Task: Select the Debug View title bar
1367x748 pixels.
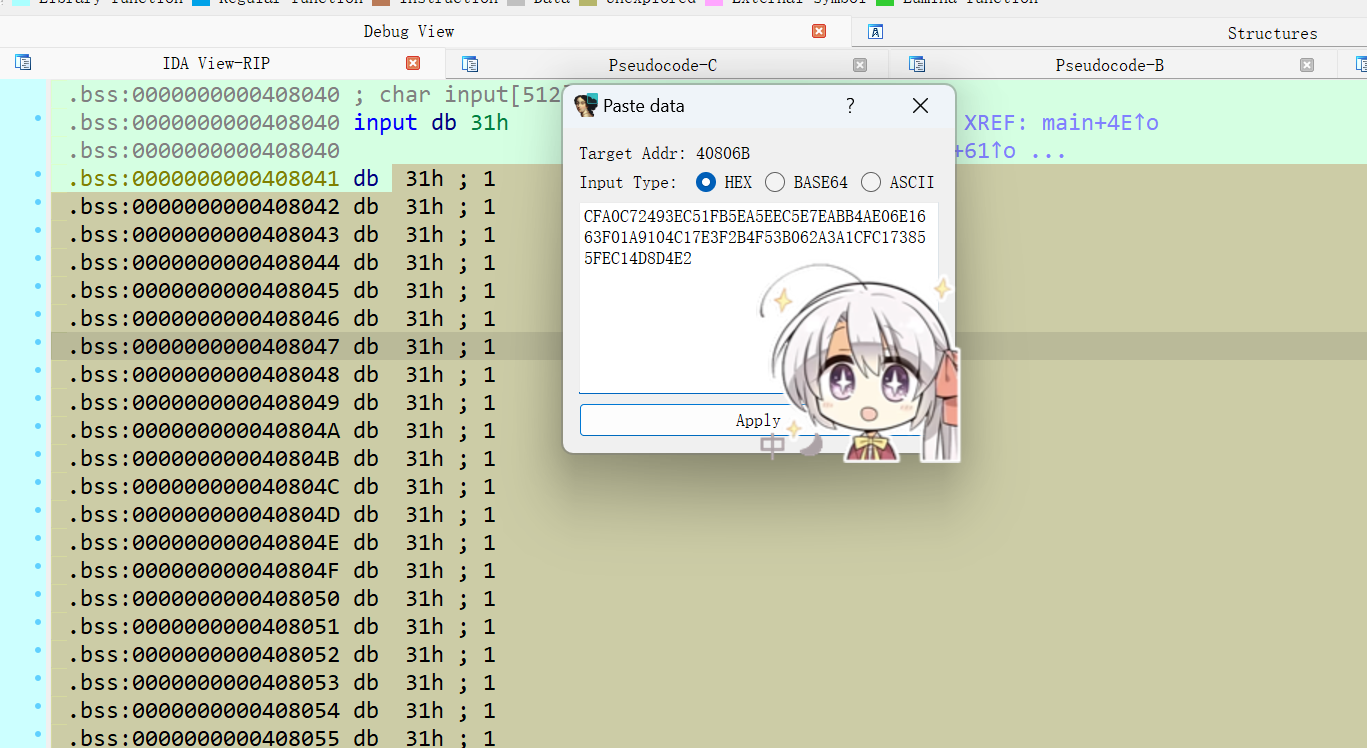Action: click(x=408, y=31)
